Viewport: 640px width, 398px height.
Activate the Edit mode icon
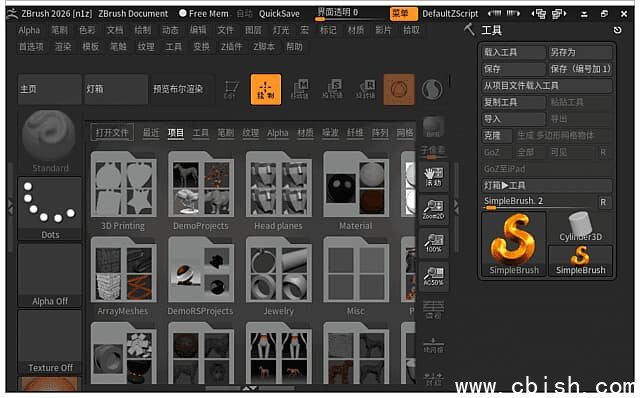coord(231,89)
